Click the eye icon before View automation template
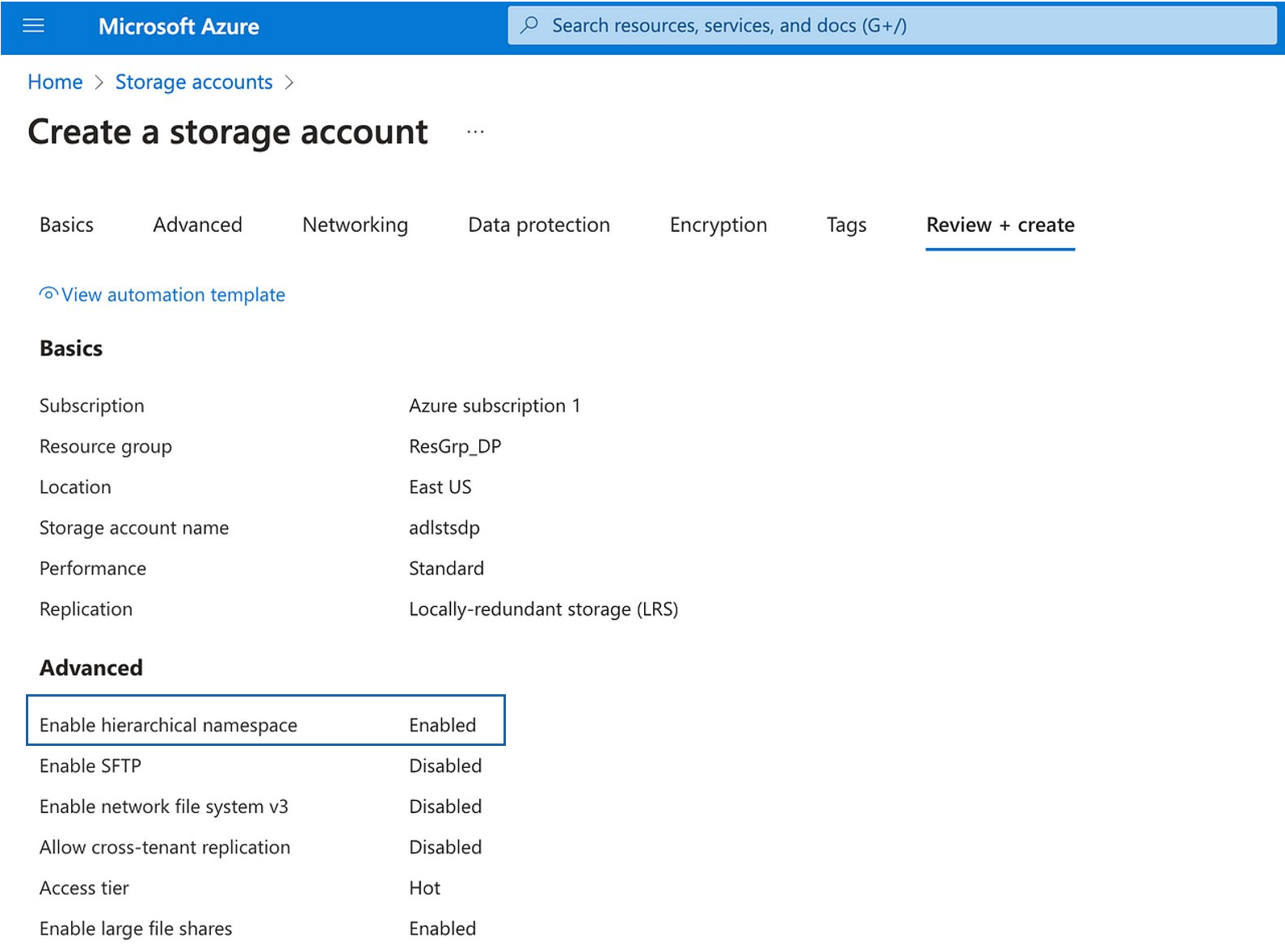1285x952 pixels. (48, 294)
